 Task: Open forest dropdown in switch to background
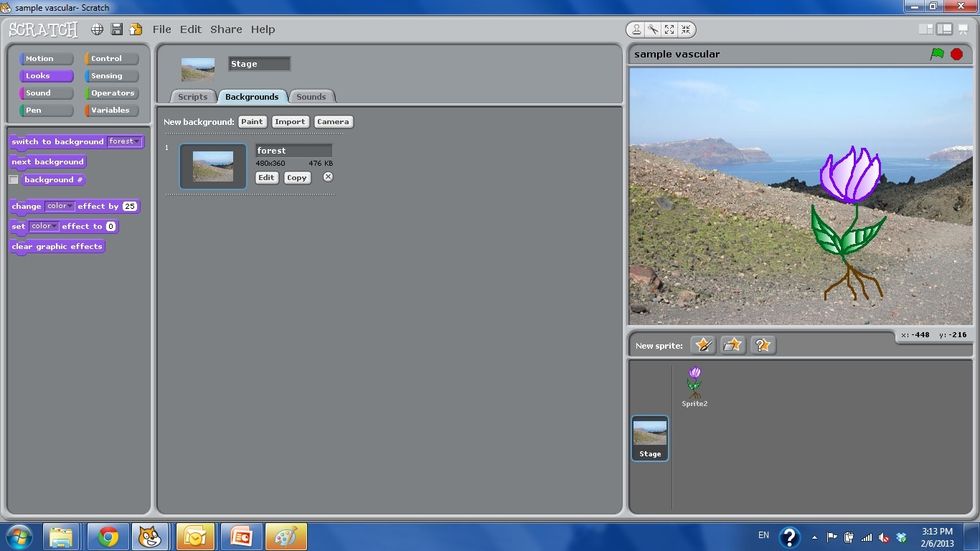pyautogui.click(x=125, y=142)
